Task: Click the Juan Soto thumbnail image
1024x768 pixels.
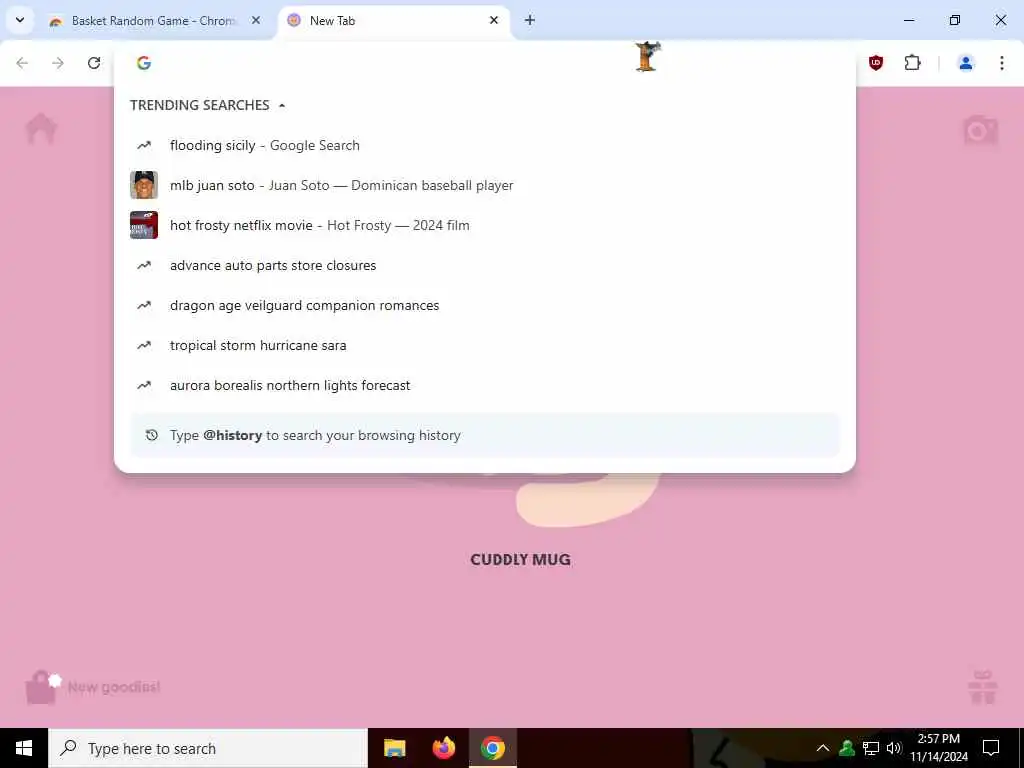Action: click(144, 185)
